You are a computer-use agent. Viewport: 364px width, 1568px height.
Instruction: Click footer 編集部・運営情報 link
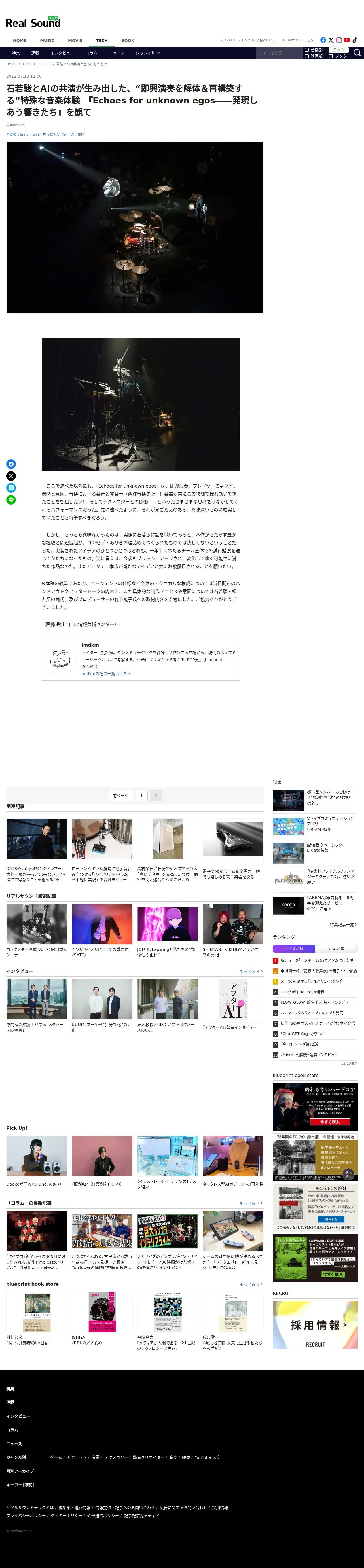coord(74,1508)
